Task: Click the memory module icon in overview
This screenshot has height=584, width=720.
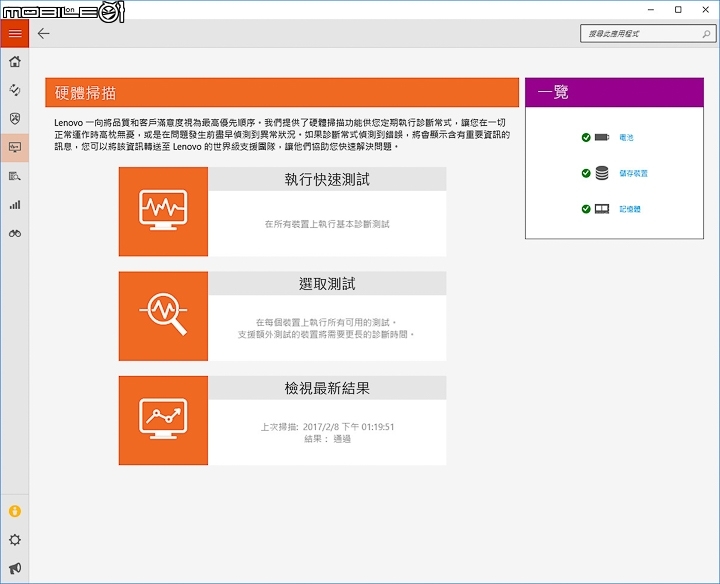Action: tap(602, 209)
